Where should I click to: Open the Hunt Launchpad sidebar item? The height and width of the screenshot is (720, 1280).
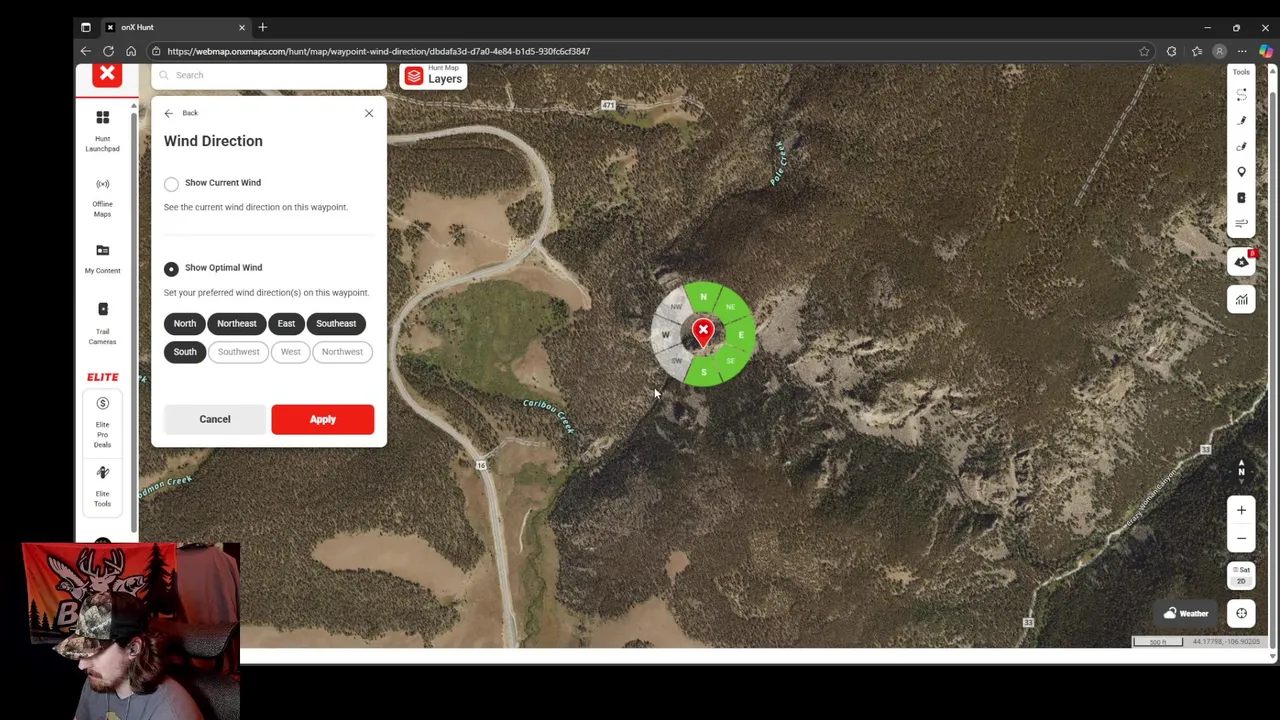click(x=102, y=130)
